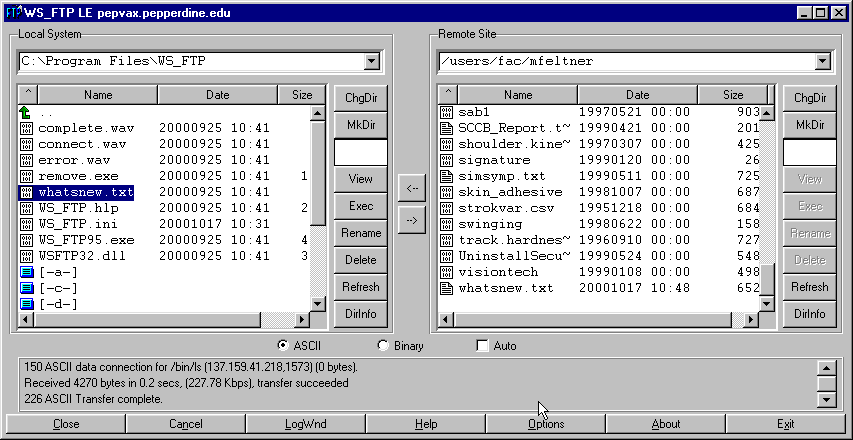Select the [-d-] drive icon
Viewport: 853px width, 440px height.
coord(27,304)
